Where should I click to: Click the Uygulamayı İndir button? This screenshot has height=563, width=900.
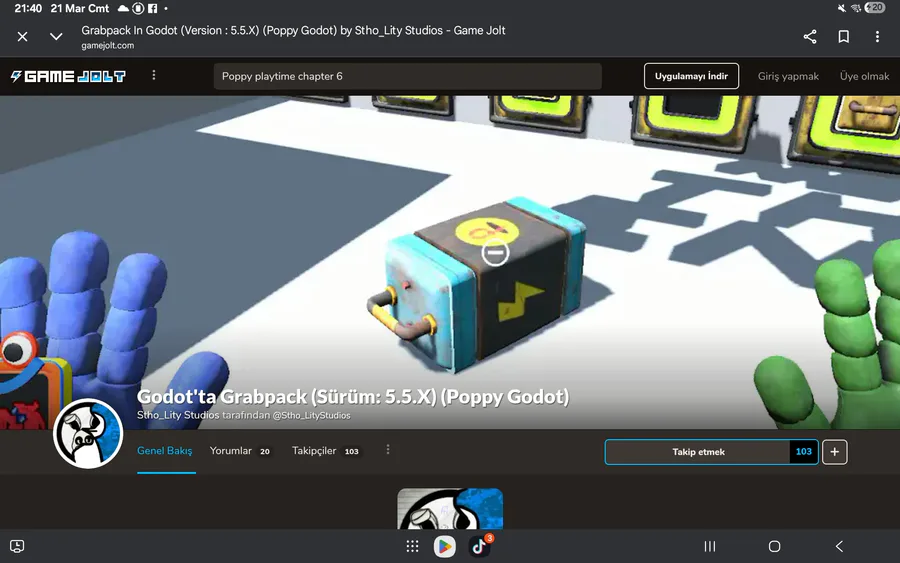point(691,76)
